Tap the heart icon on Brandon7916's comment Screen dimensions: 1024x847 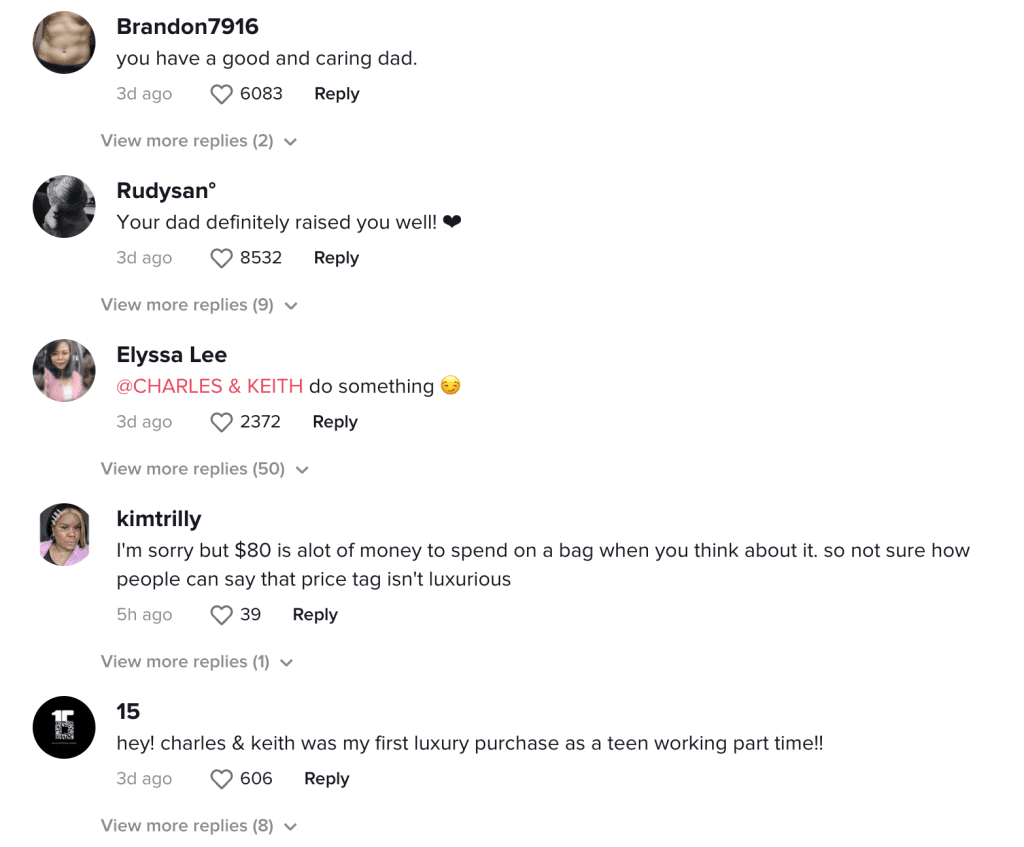(221, 93)
